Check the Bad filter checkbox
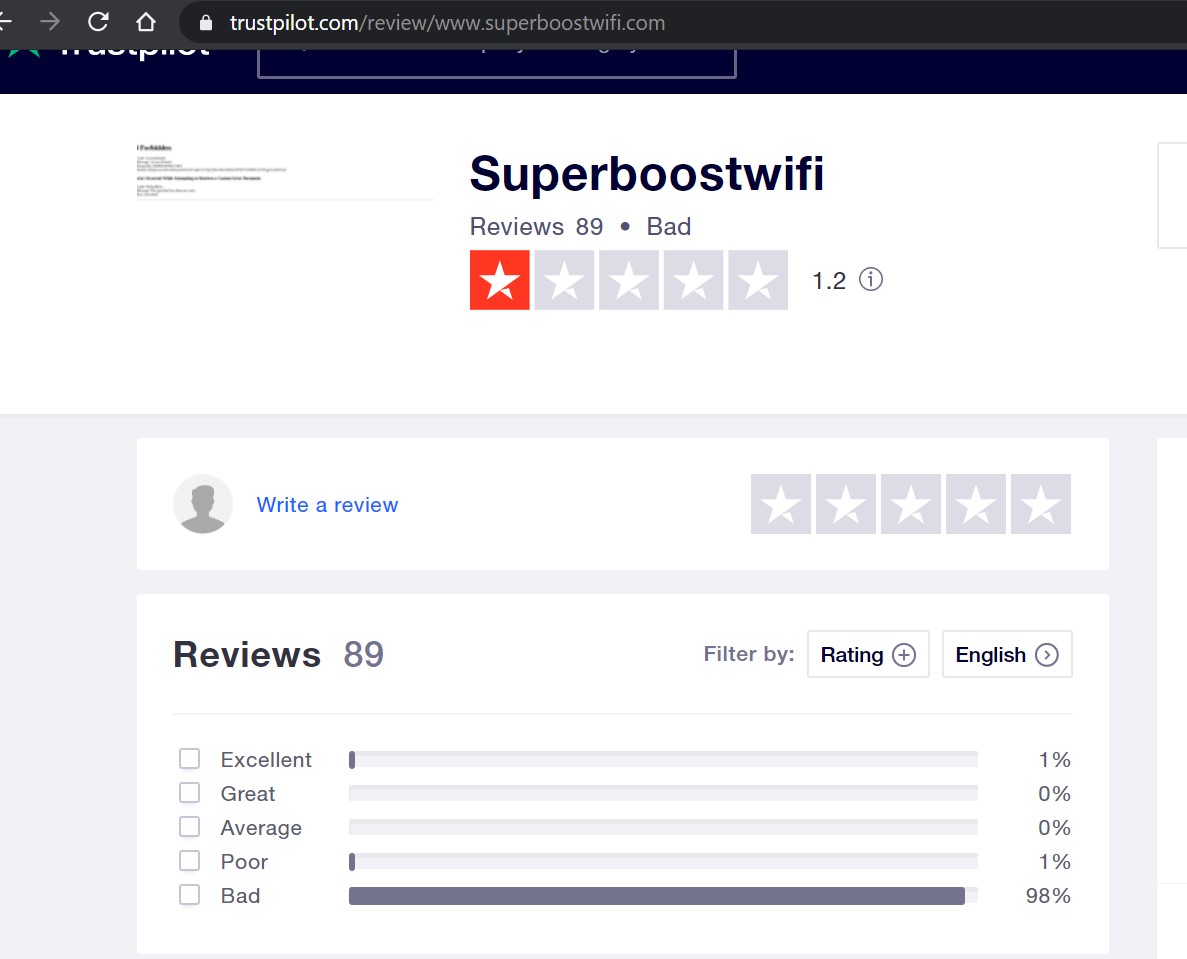The image size is (1187, 959). (189, 895)
